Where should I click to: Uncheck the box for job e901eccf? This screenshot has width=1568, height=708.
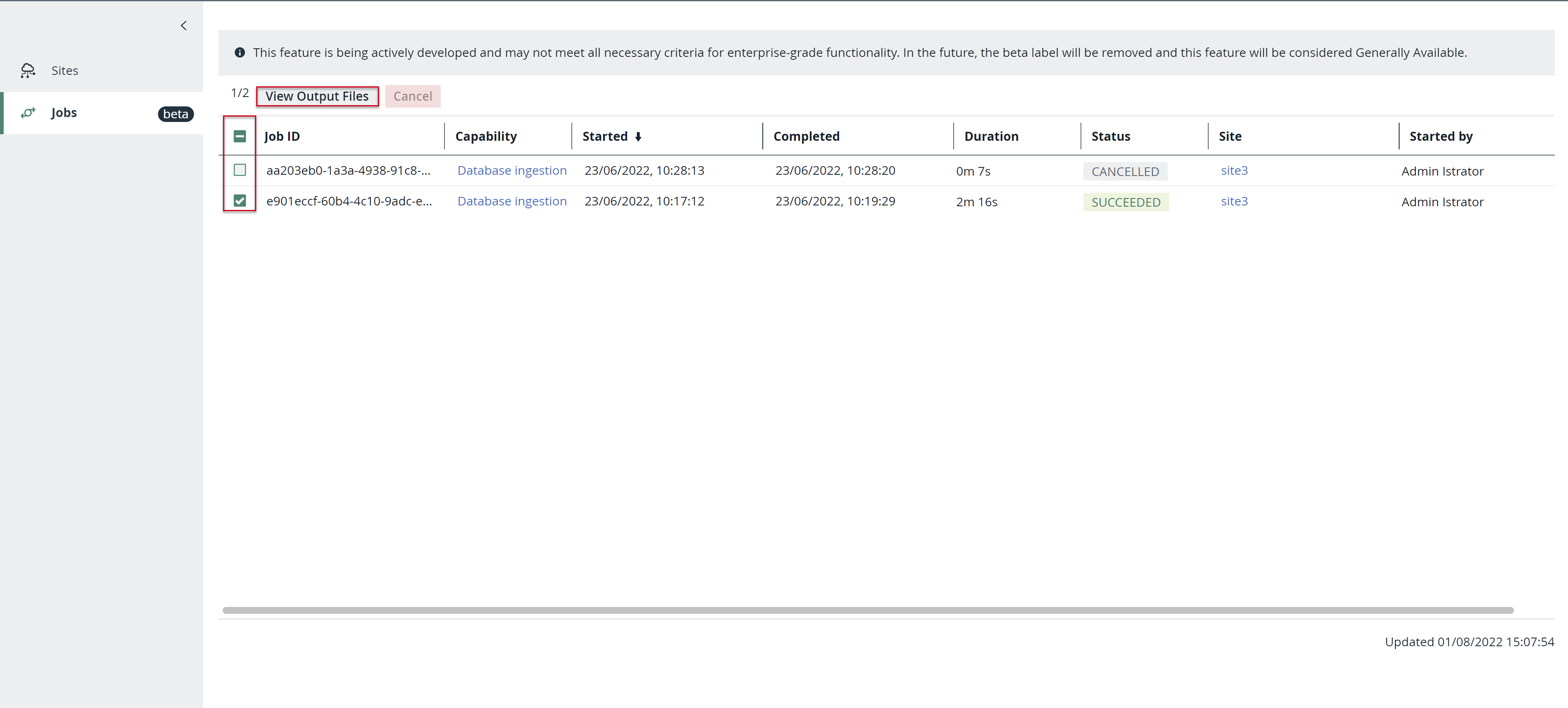tap(240, 201)
